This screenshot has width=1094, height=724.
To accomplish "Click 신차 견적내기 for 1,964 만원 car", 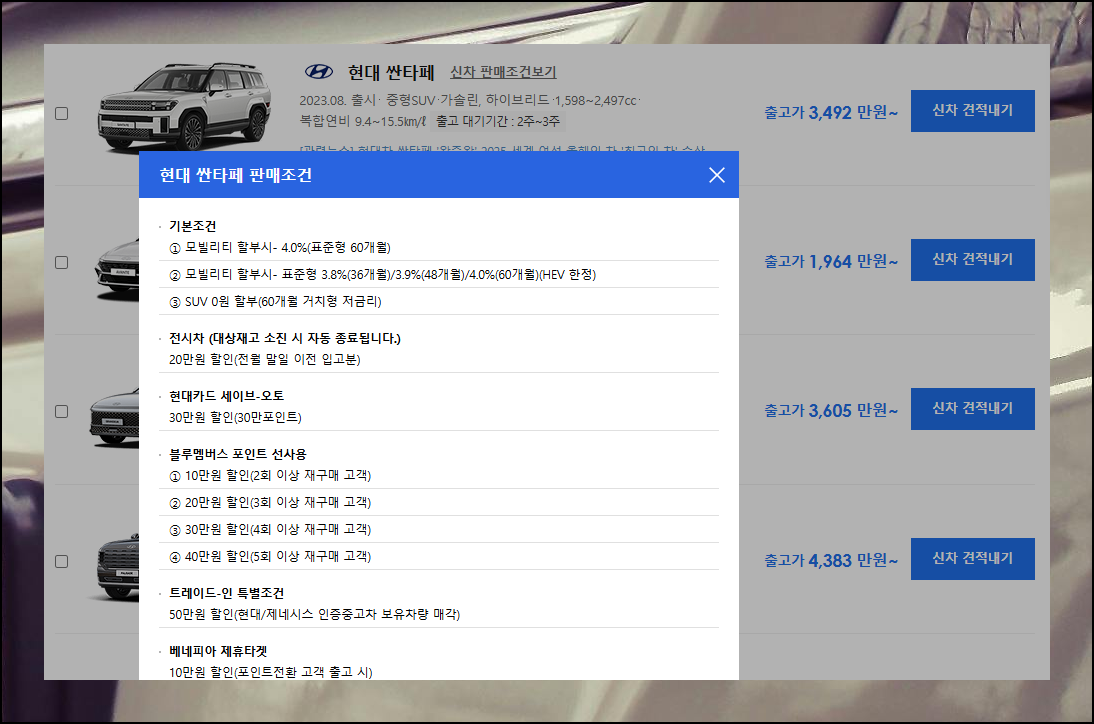I will [x=973, y=260].
